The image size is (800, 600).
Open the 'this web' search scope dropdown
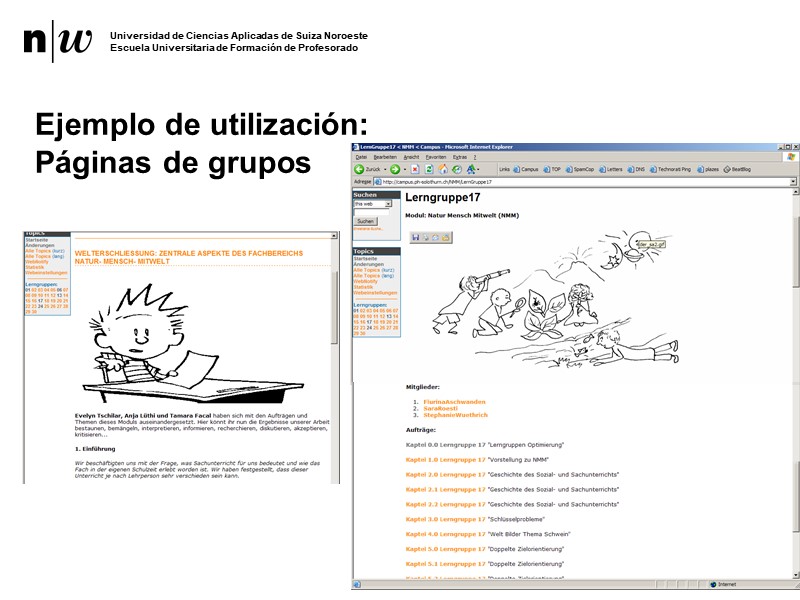(388, 203)
